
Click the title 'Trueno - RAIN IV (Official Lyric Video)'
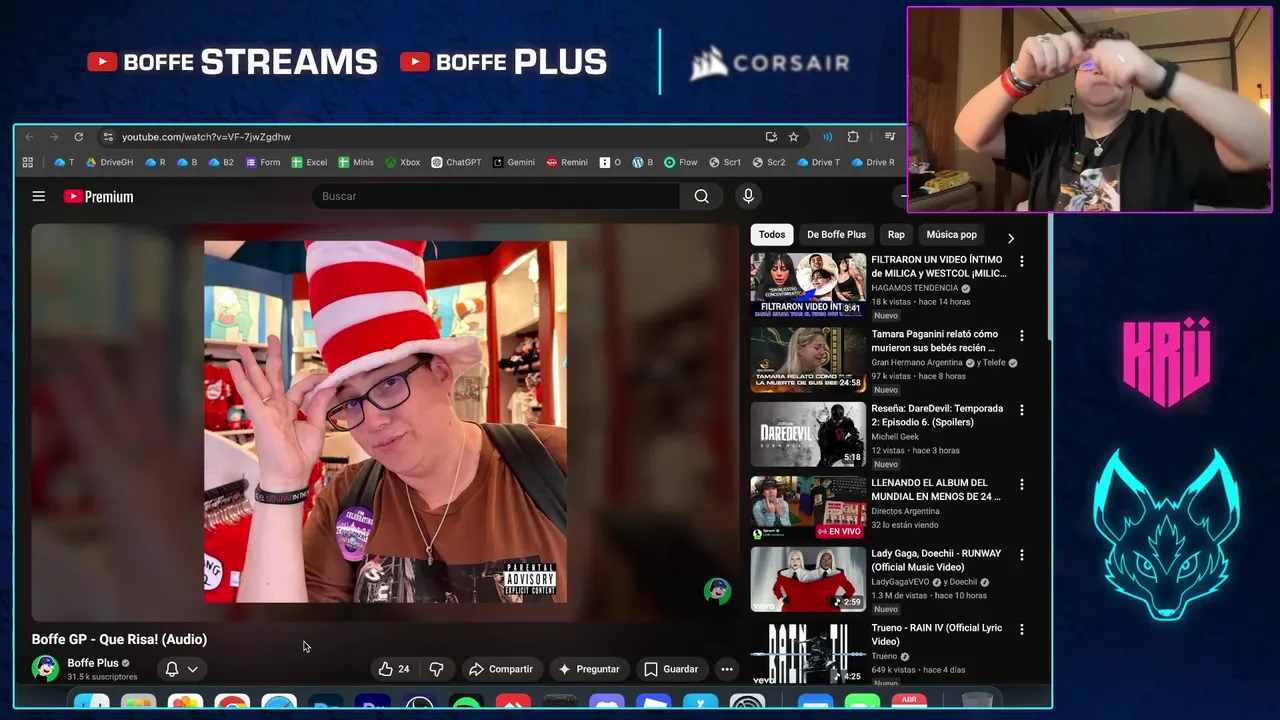pyautogui.click(x=936, y=635)
